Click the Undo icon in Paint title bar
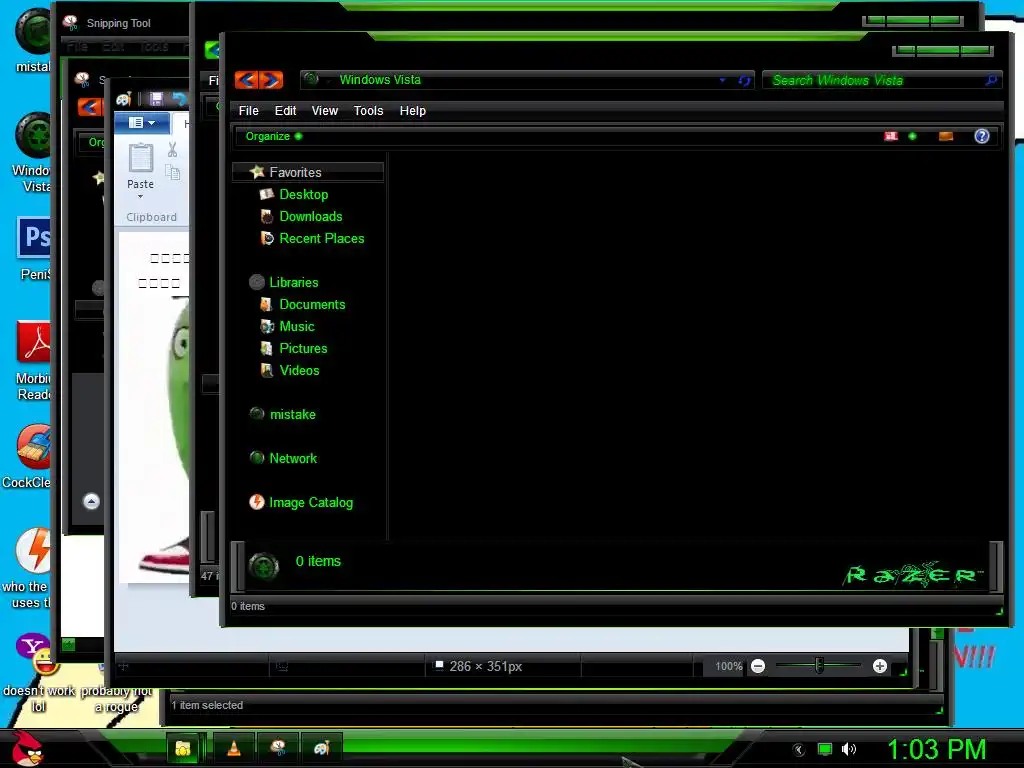 point(179,99)
